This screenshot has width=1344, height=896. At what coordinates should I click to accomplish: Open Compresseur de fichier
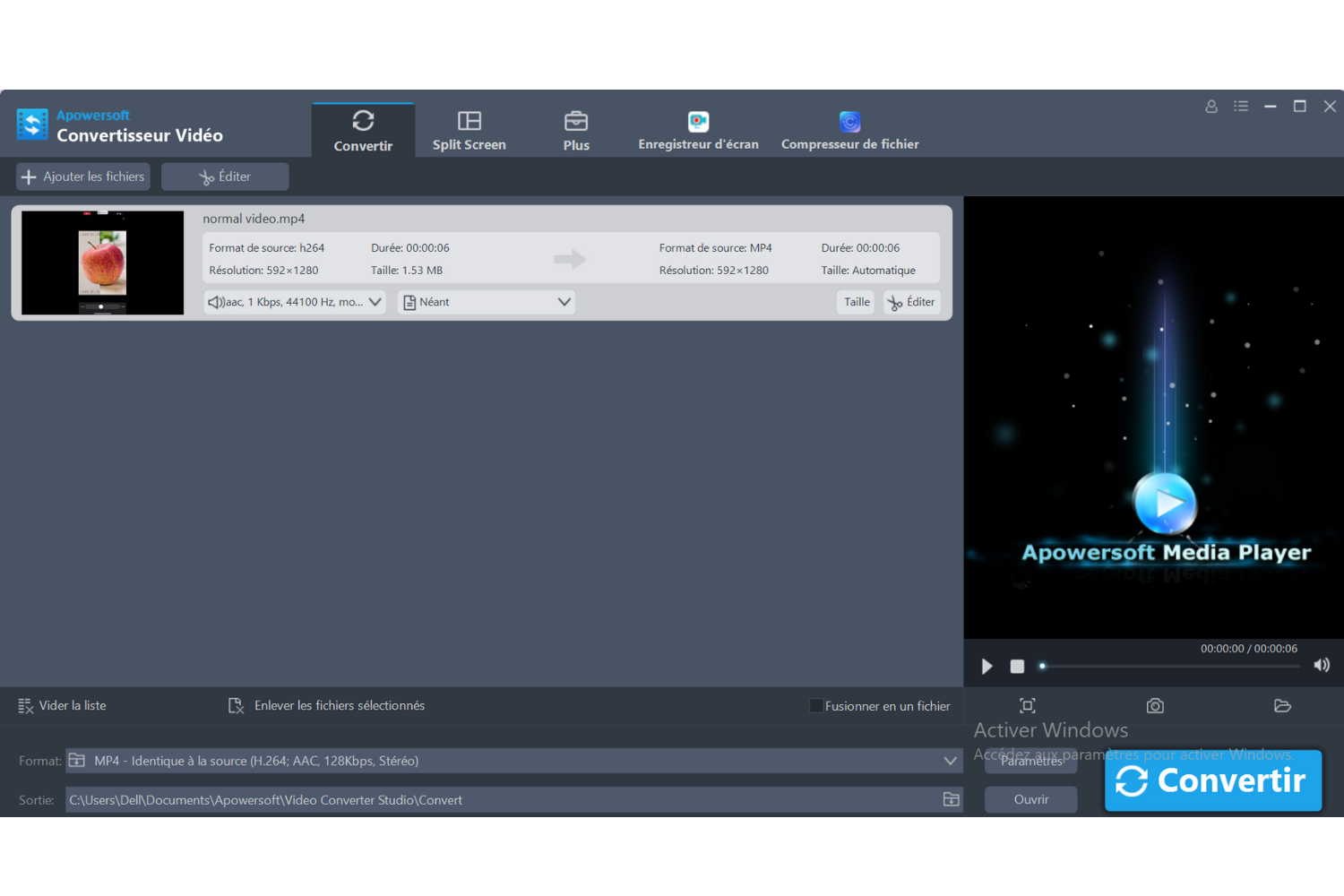coord(849,131)
